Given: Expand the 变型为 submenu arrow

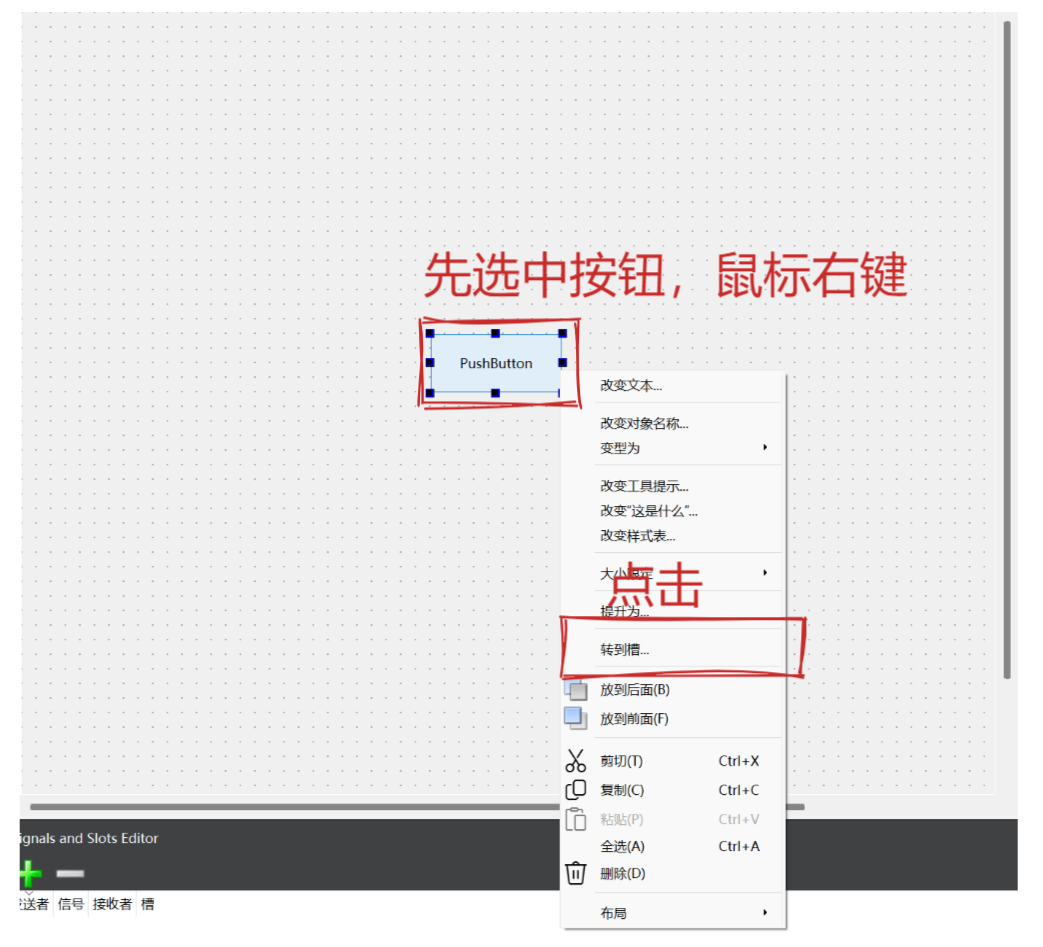Looking at the screenshot, I should tap(765, 448).
